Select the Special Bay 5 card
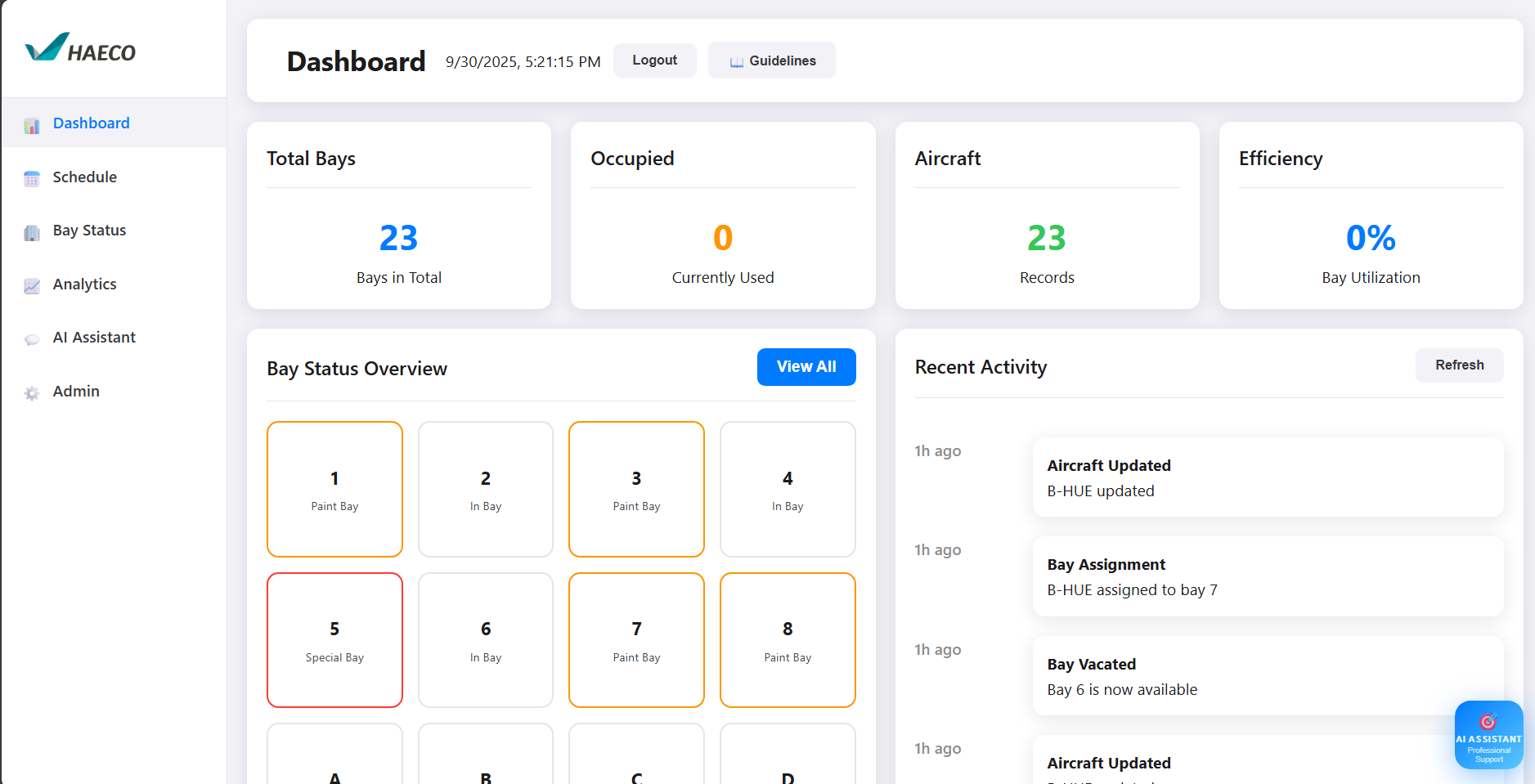 (334, 640)
